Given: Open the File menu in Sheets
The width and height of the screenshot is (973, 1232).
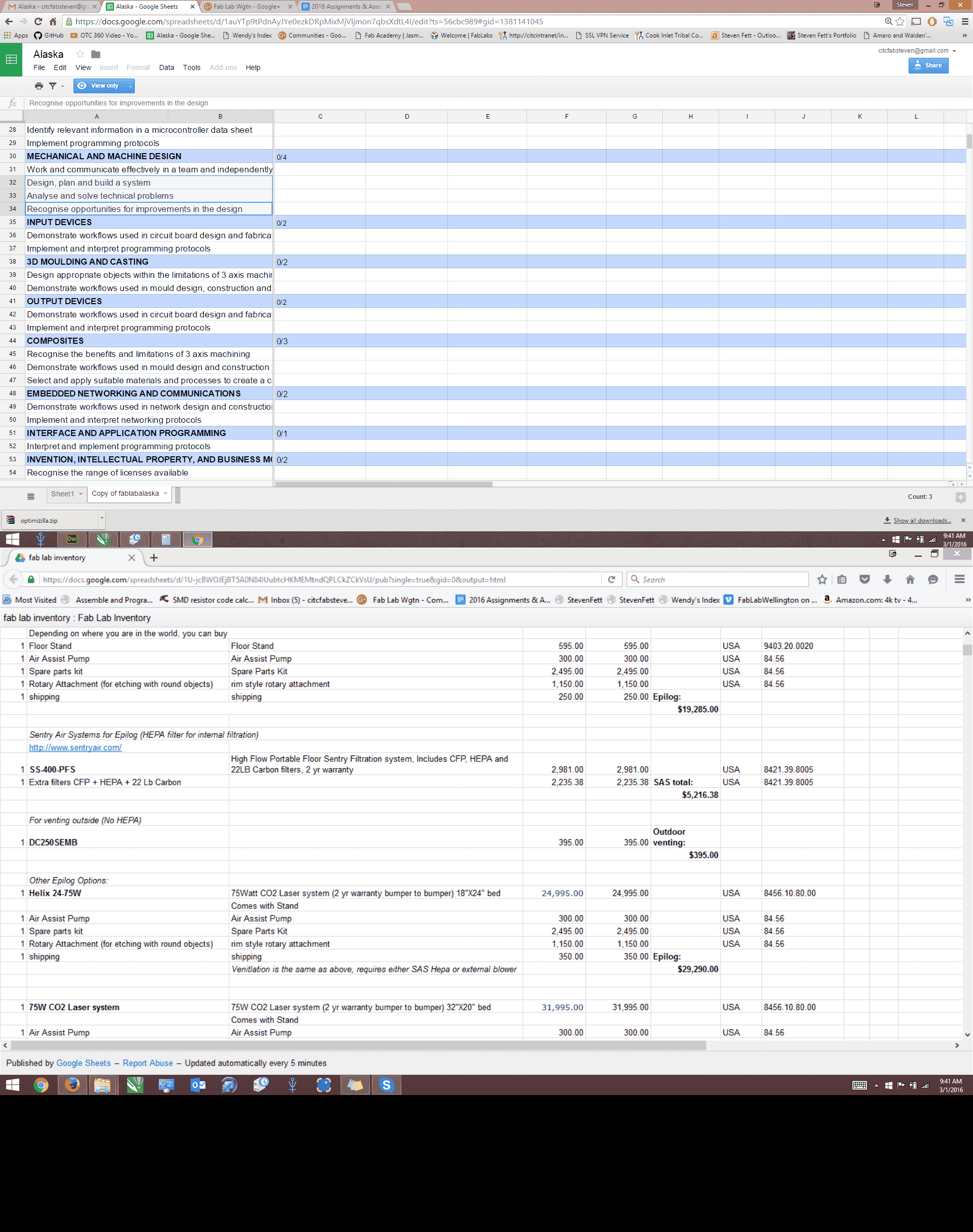Looking at the screenshot, I should click(40, 67).
